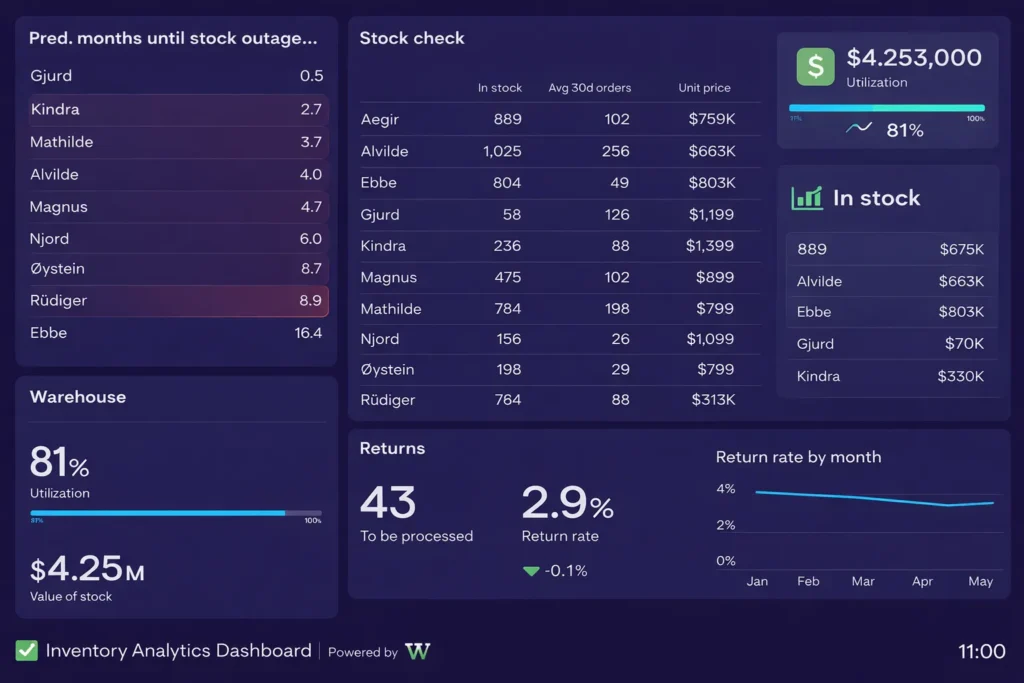The image size is (1024, 683).
Task: Sort the table by the Unit price header
Action: coord(704,88)
